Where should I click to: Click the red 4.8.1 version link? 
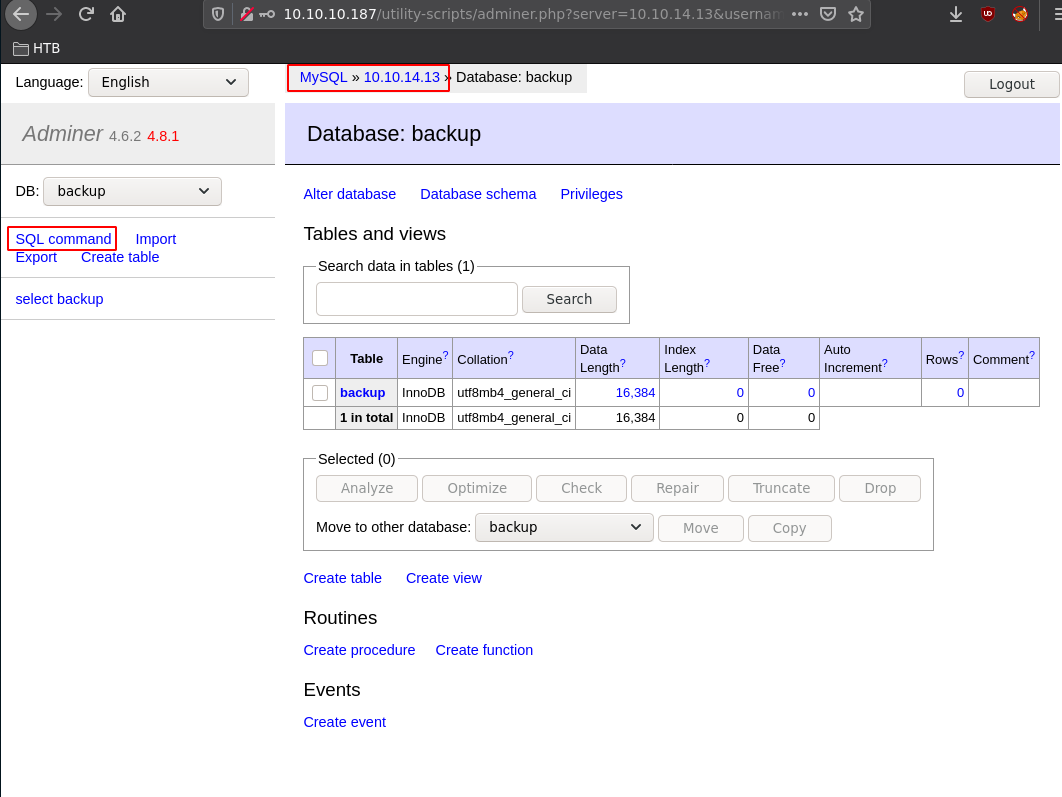click(x=163, y=136)
